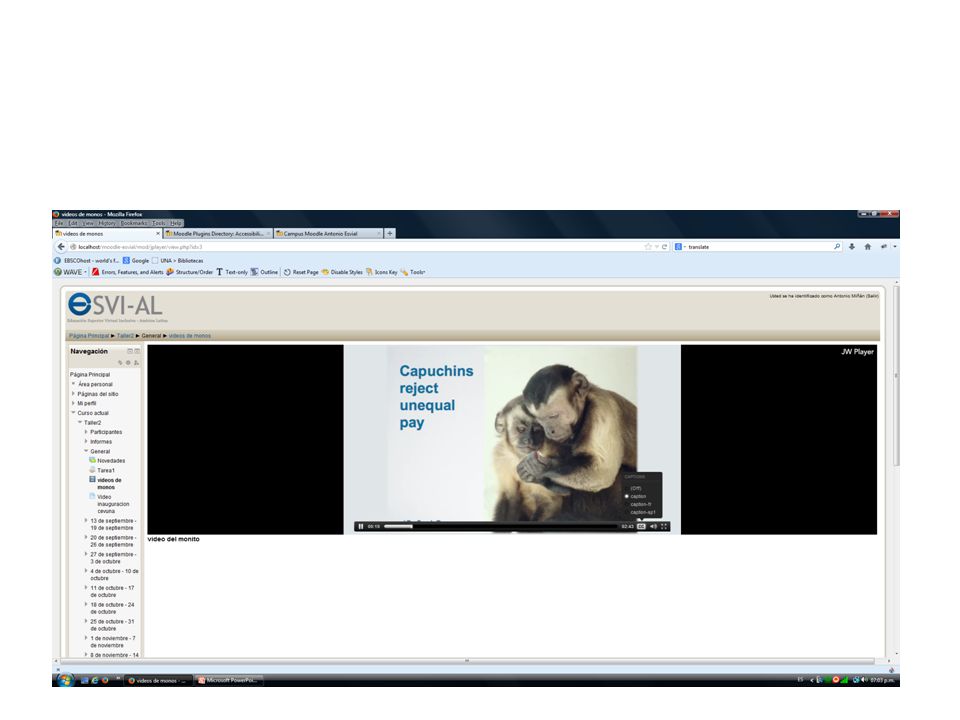Toggle the CC captions button
This screenshot has height=720, width=960.
click(x=641, y=527)
